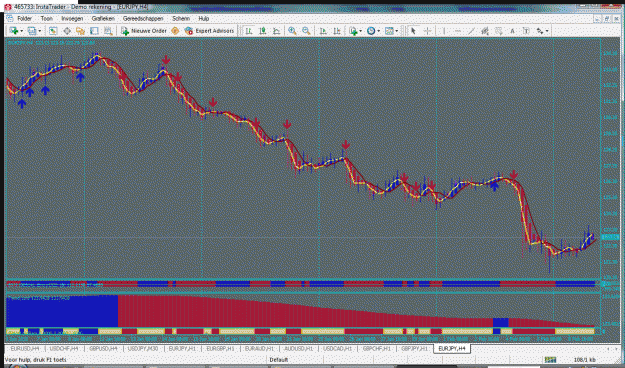Open the Templates dropdown arrow
Viewport: 625px width, 368px height.
click(x=397, y=31)
